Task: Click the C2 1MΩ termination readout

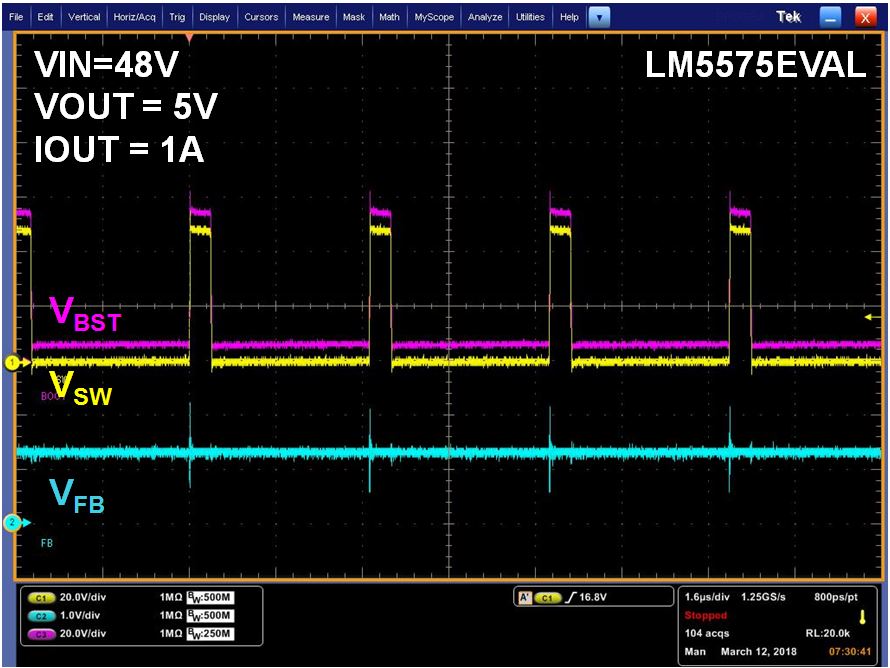Action: 170,615
